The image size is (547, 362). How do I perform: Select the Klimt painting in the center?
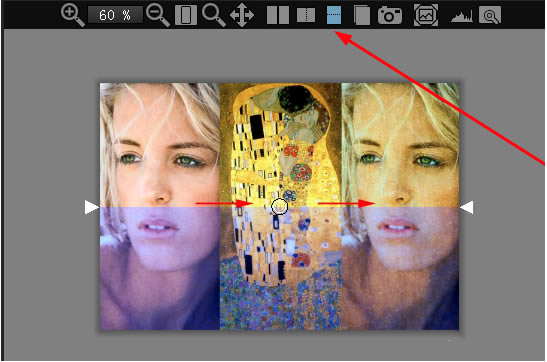[280, 206]
